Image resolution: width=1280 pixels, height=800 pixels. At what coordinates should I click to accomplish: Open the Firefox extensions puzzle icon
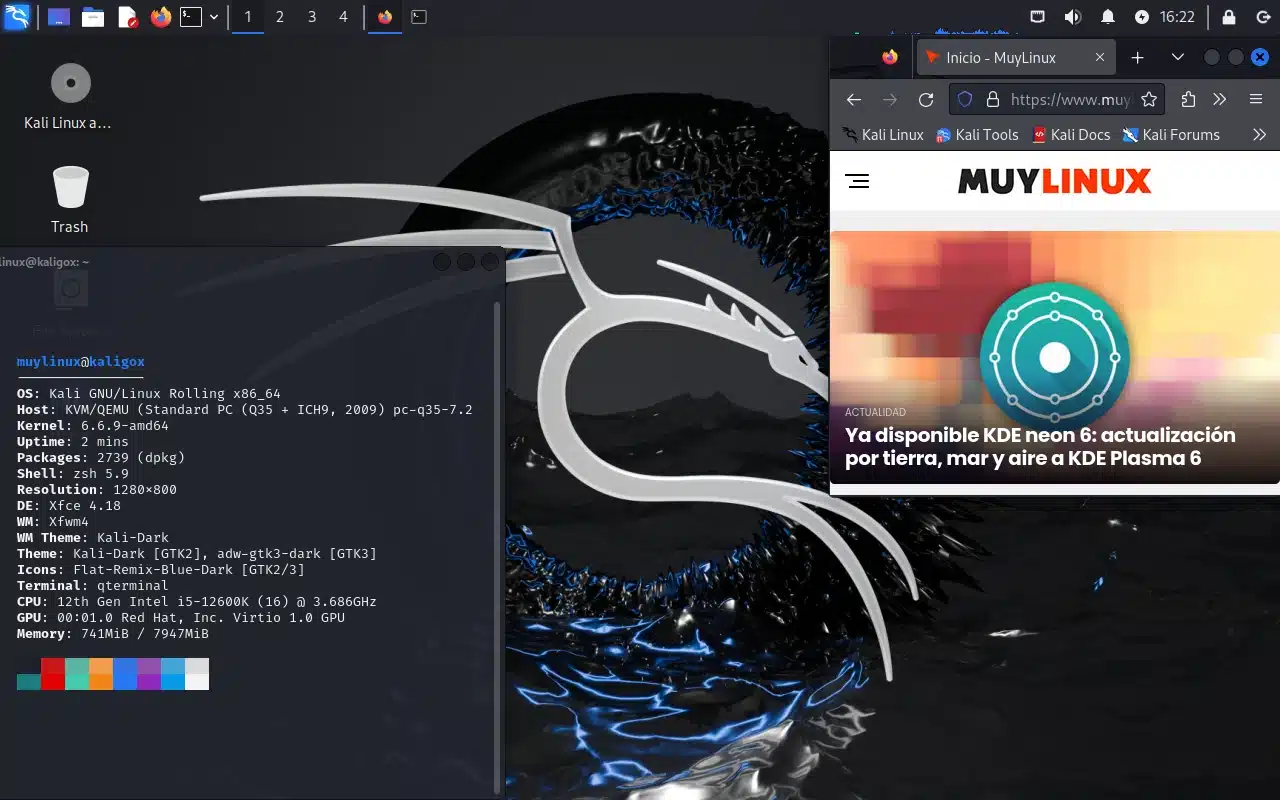click(x=1188, y=99)
